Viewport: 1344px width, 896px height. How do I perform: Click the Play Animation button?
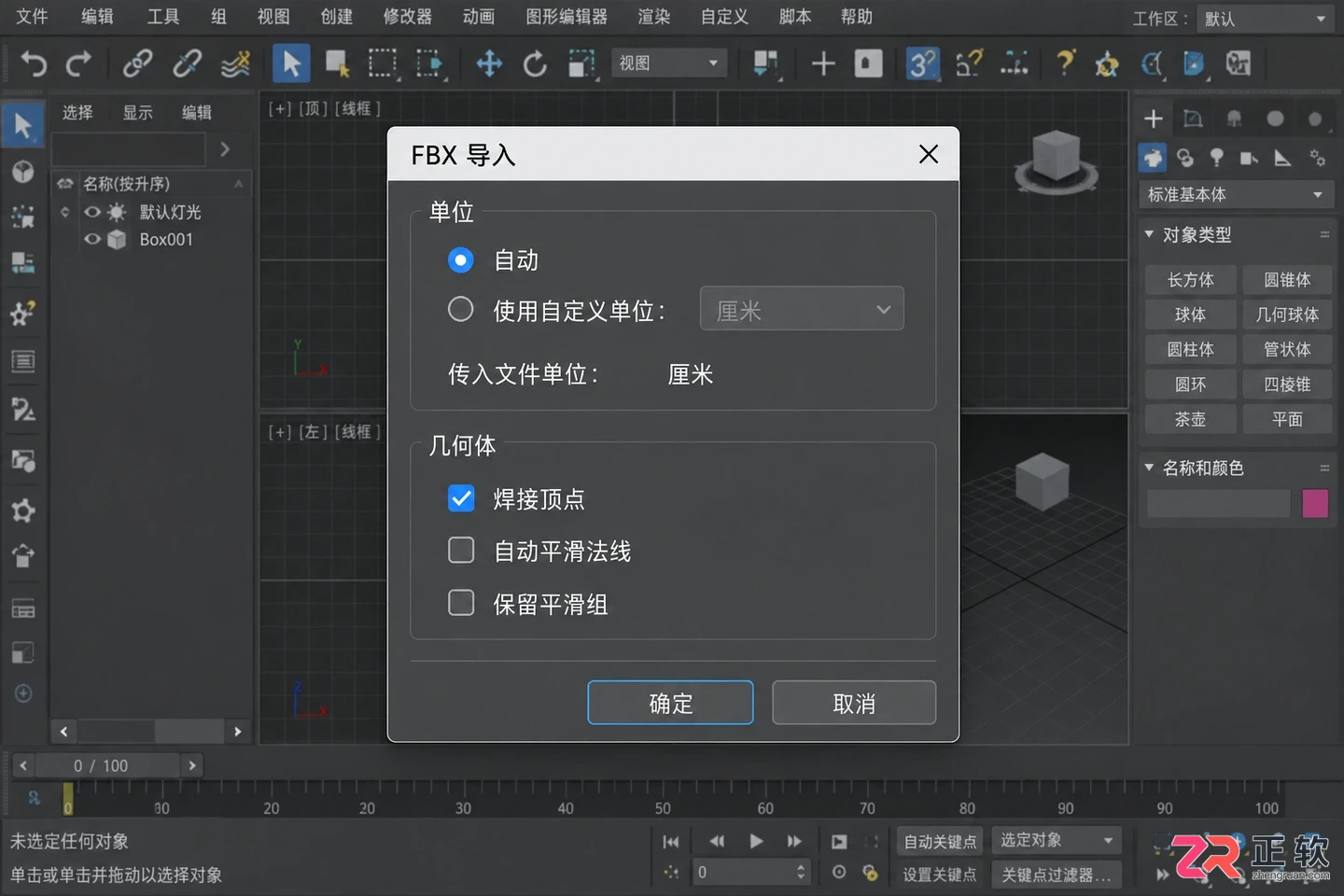756,841
